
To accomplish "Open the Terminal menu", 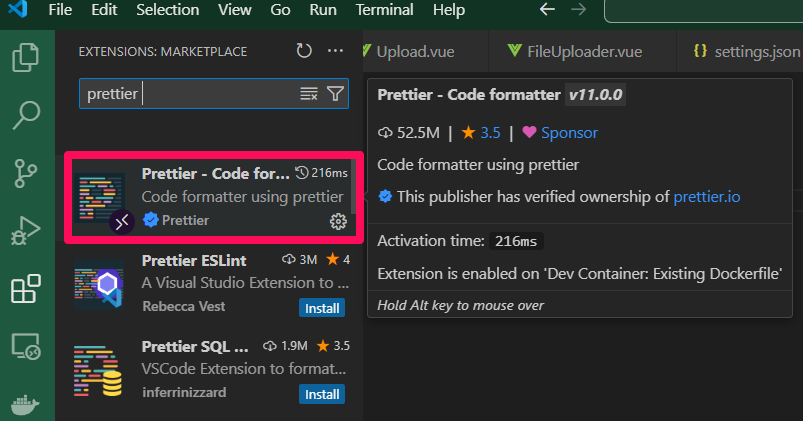I will (385, 10).
